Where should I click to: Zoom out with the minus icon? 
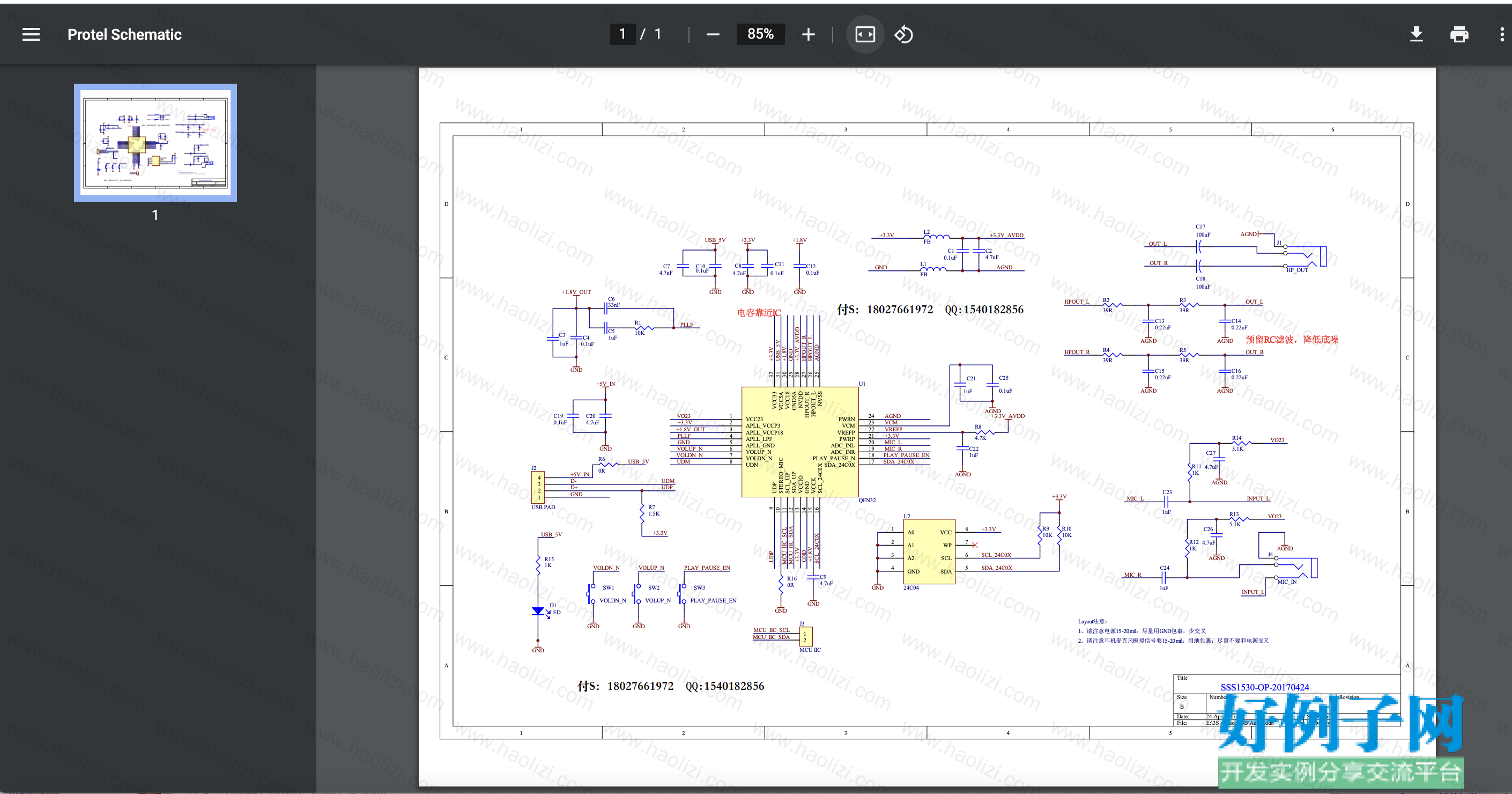(x=713, y=35)
